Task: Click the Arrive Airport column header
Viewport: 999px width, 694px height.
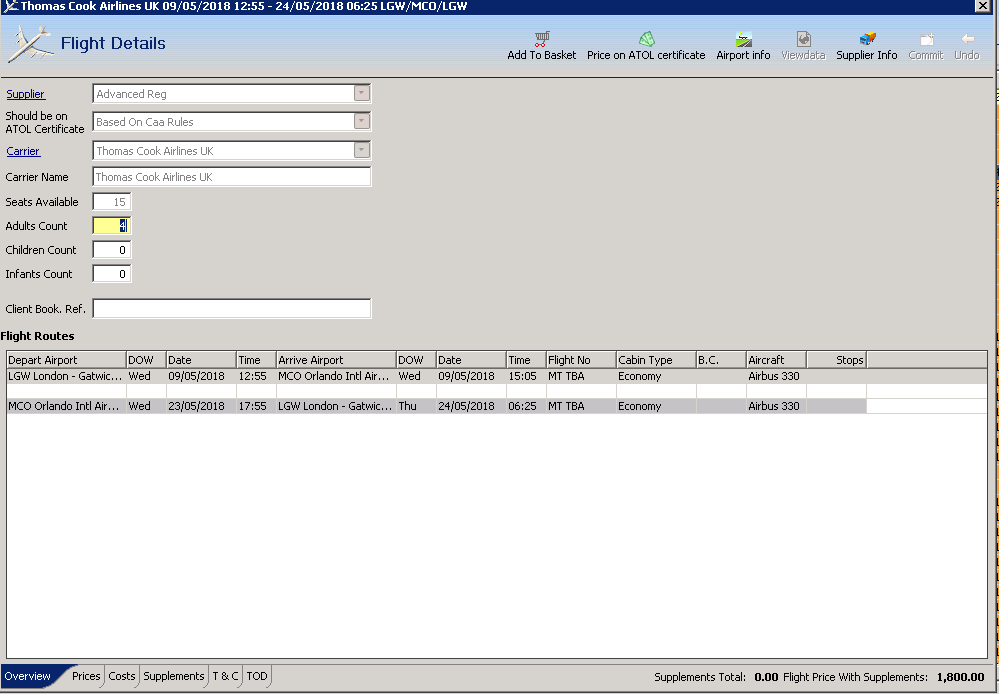Action: [x=336, y=360]
